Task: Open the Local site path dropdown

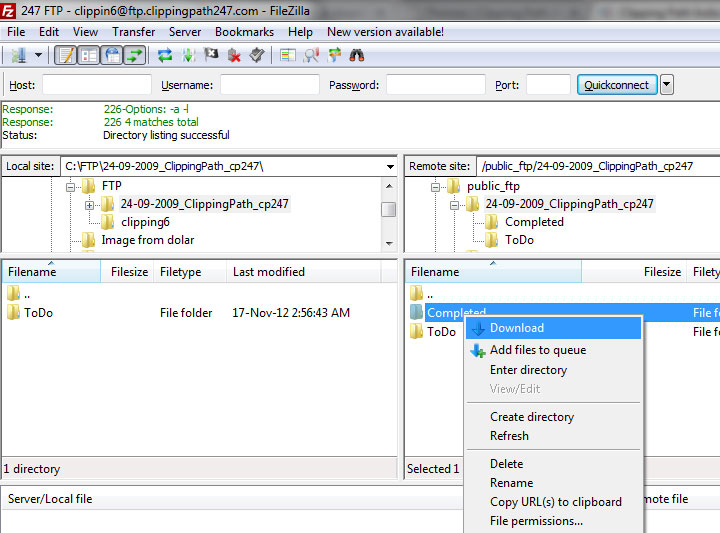Action: click(390, 167)
